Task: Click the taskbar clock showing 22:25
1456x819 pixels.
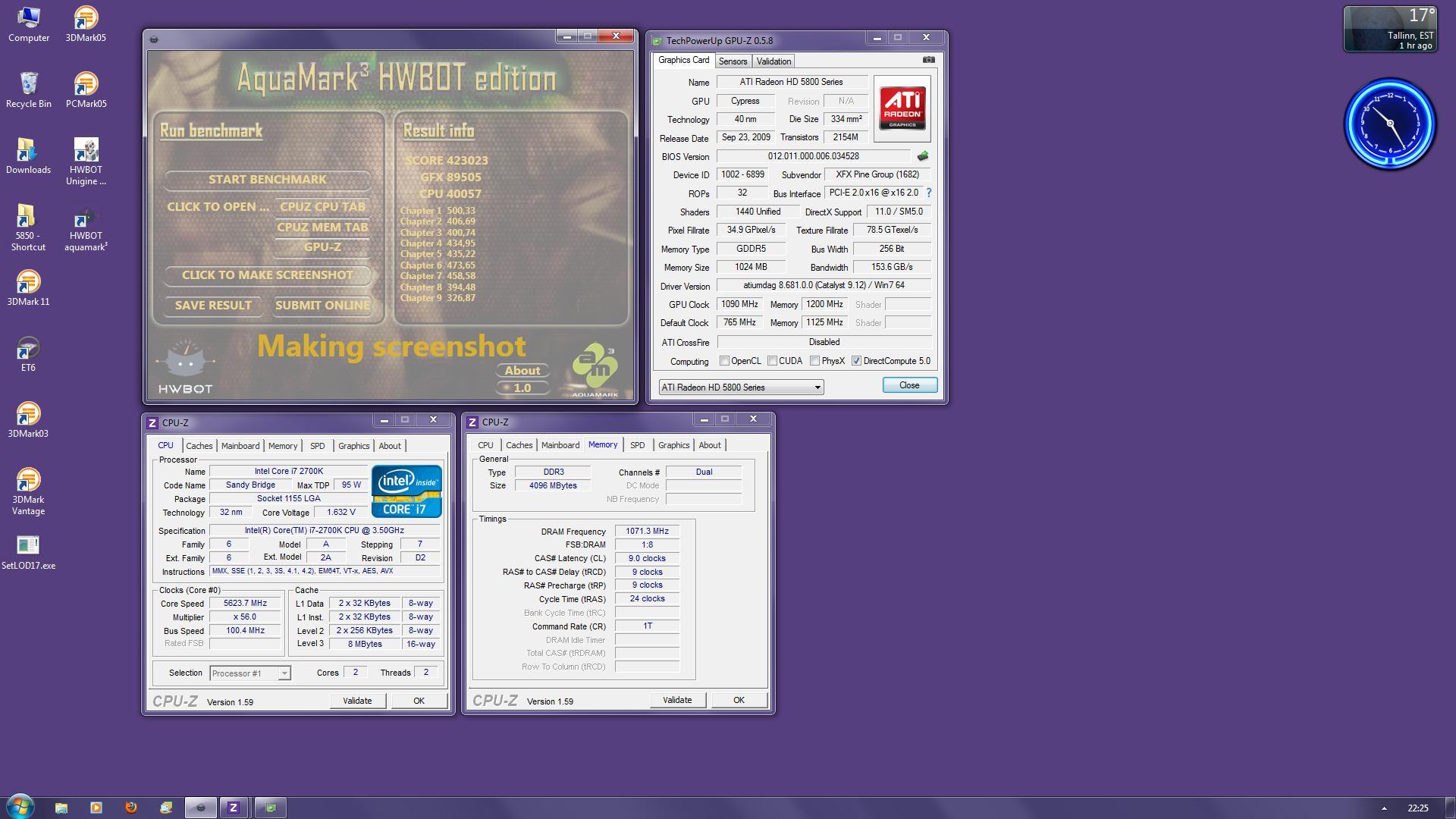Action: click(x=1417, y=808)
